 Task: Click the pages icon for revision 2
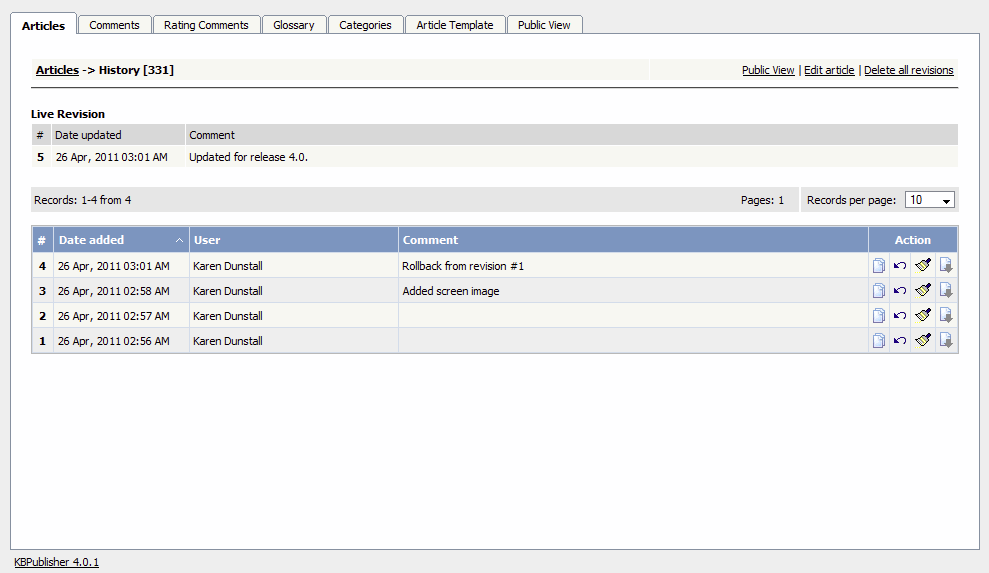tap(878, 316)
